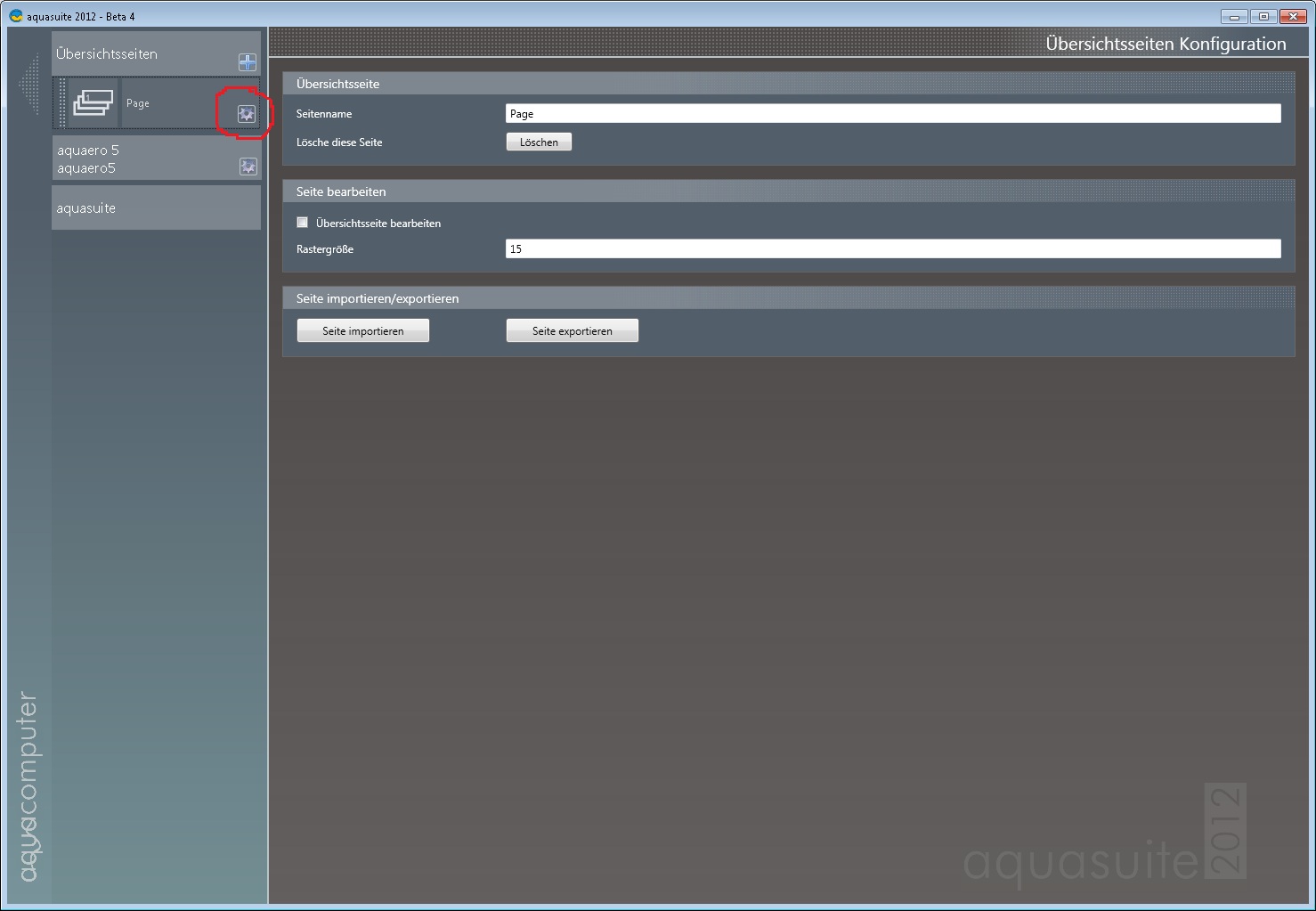Minimize the aquasuite window
Screen dimensions: 1316x911
(1234, 16)
